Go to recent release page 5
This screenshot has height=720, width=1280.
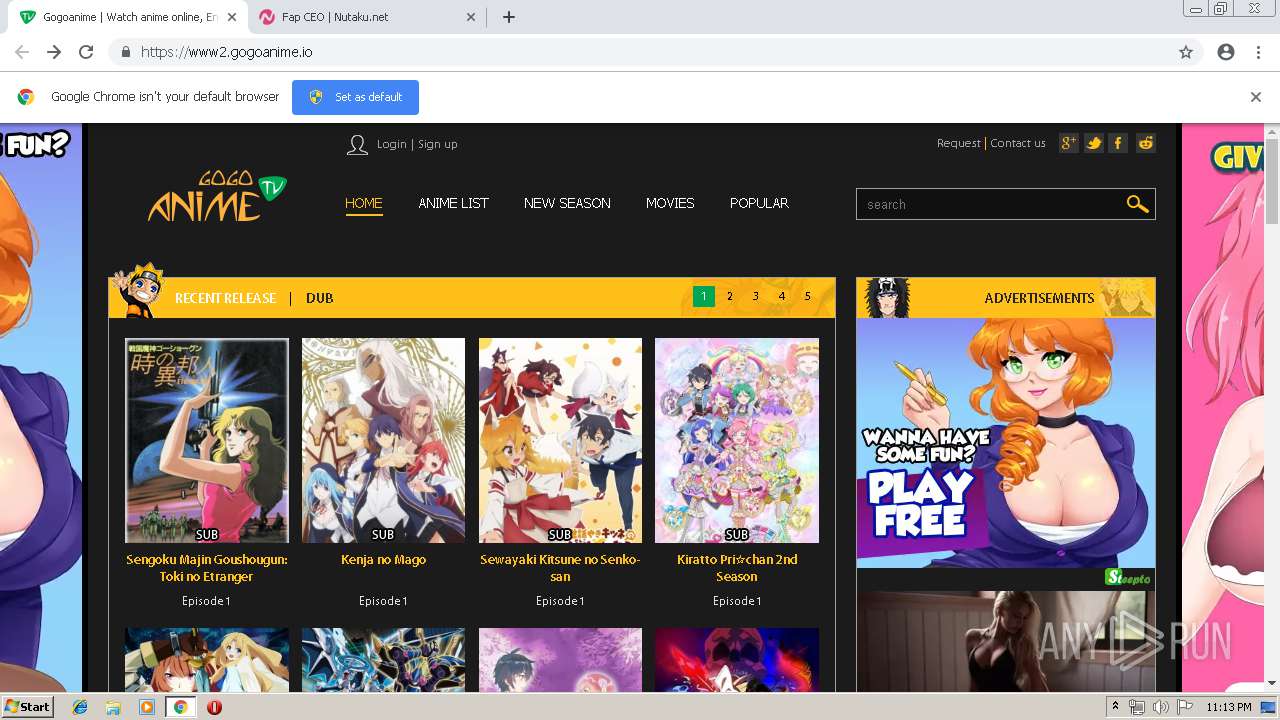[808, 296]
